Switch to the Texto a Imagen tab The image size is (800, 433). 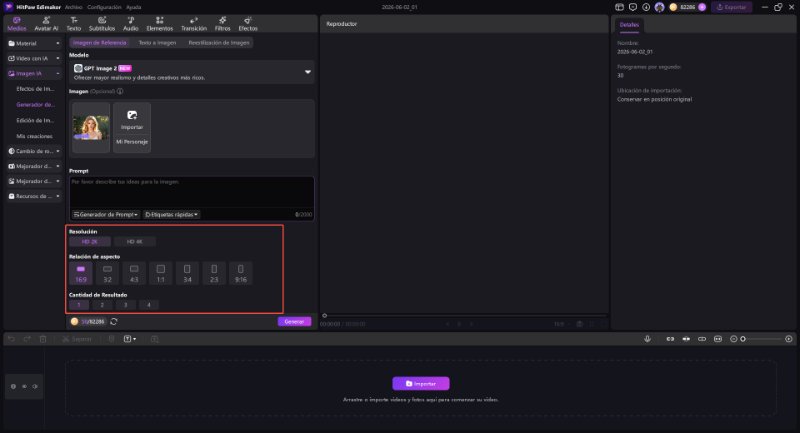click(x=157, y=43)
